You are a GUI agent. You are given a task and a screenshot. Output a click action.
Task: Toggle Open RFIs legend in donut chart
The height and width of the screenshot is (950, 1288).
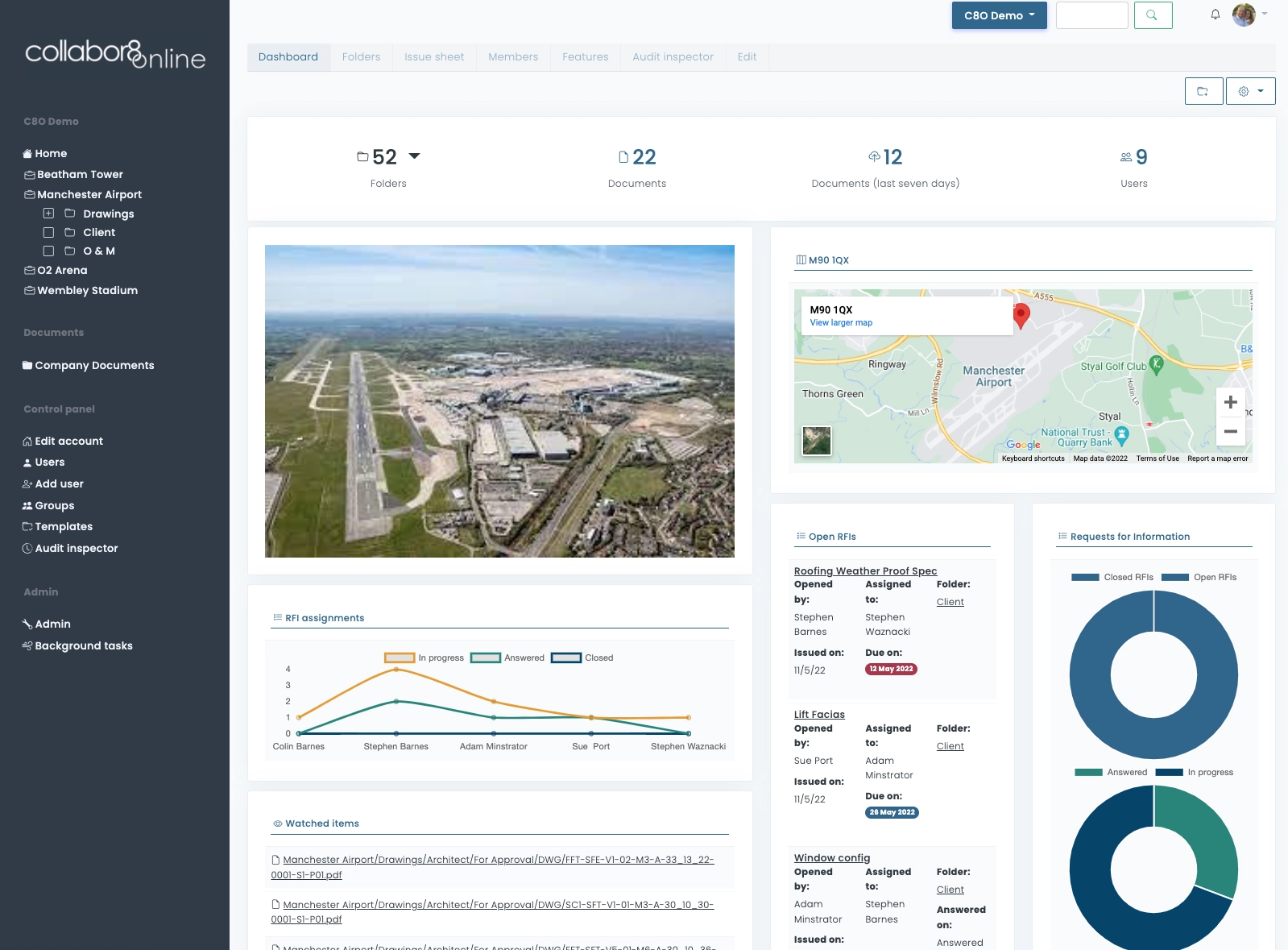[x=1199, y=577]
